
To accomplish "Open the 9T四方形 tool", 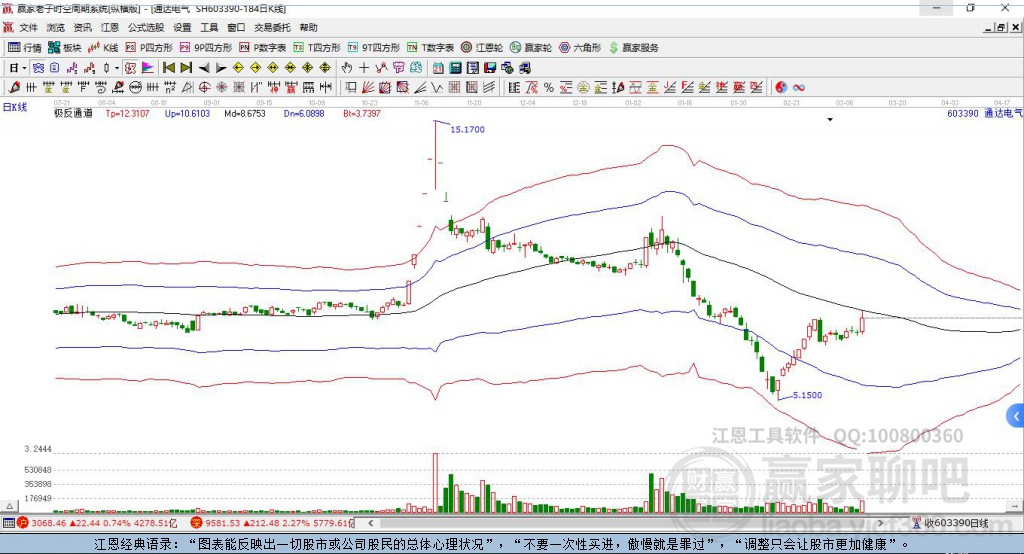I will point(374,48).
